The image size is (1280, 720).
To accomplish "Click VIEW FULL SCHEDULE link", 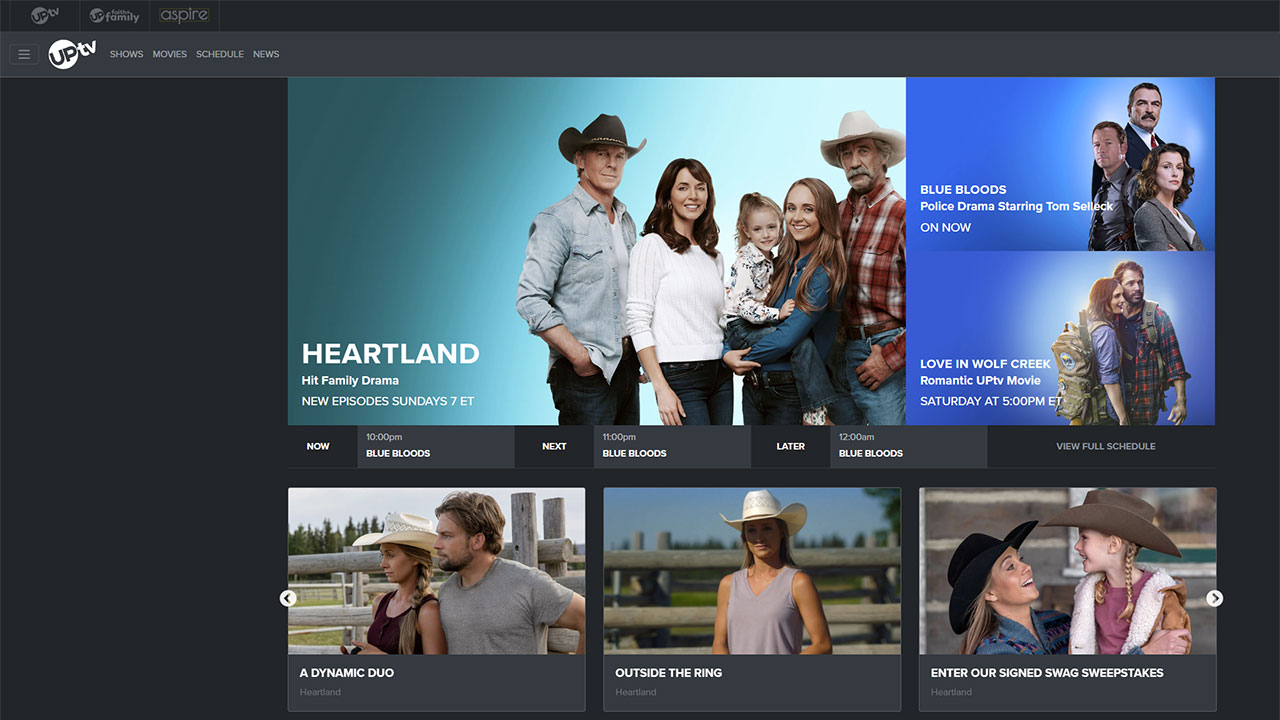I will coord(1106,446).
